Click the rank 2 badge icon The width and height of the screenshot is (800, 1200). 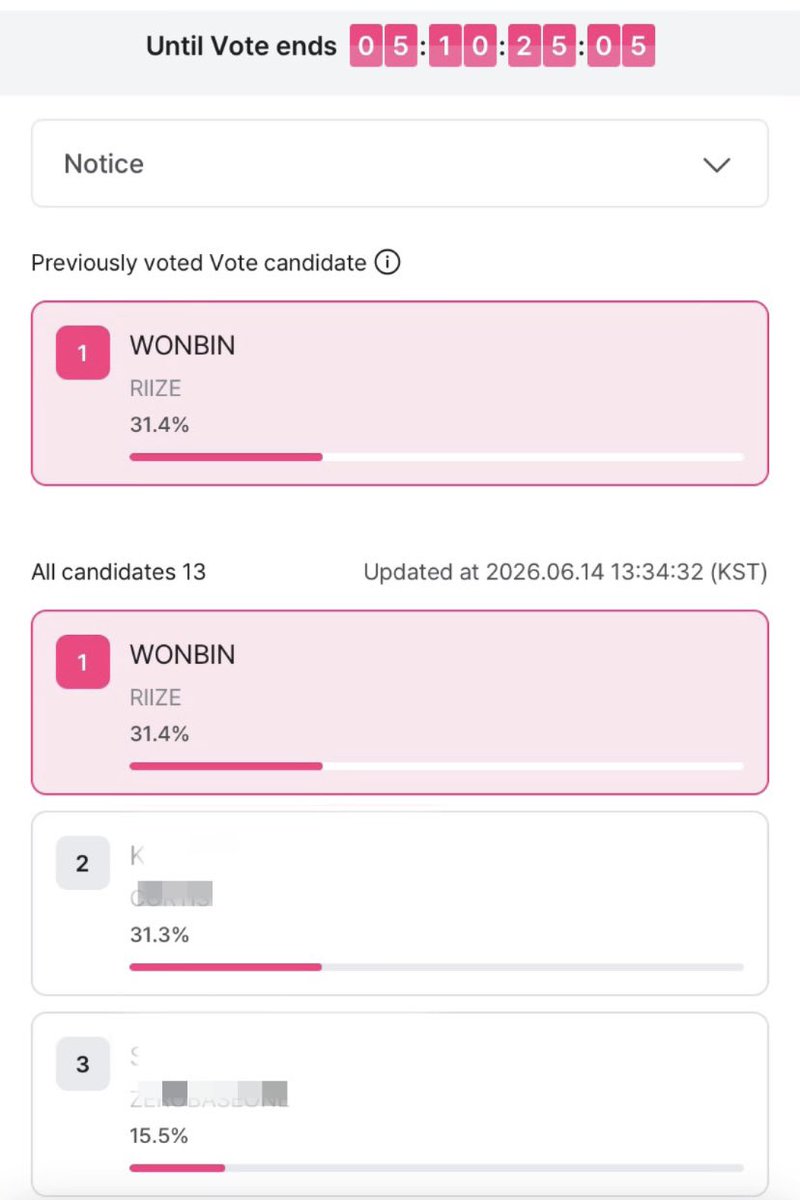pyautogui.click(x=82, y=864)
